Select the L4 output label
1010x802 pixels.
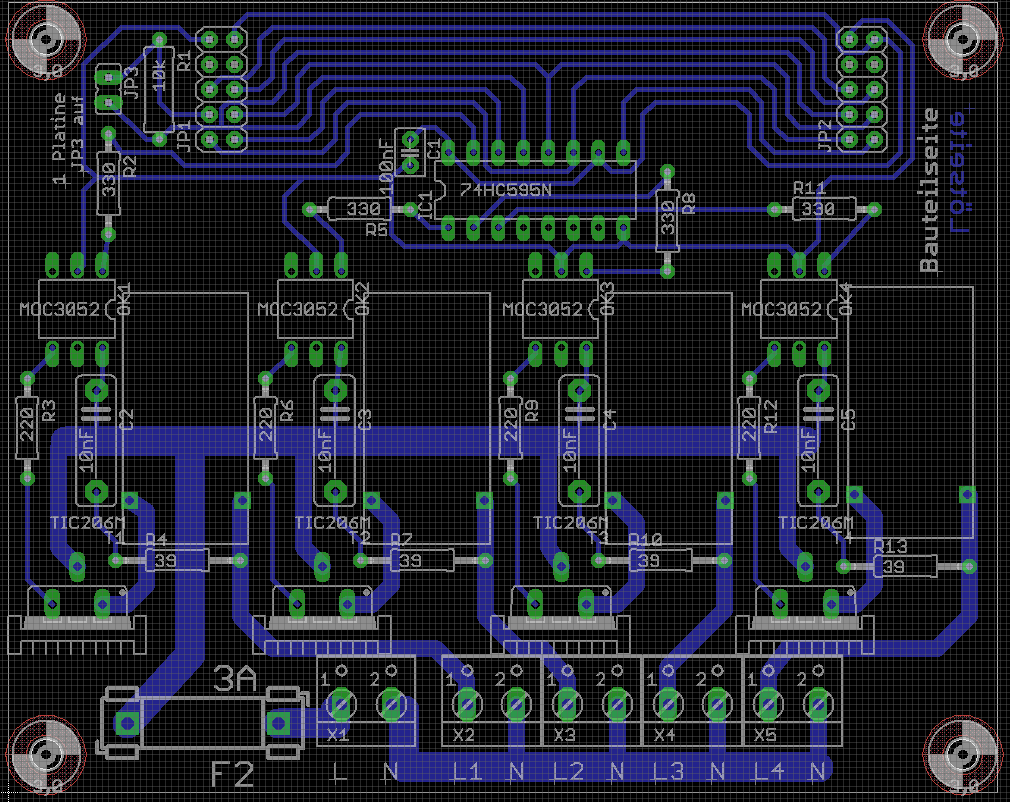(x=768, y=771)
